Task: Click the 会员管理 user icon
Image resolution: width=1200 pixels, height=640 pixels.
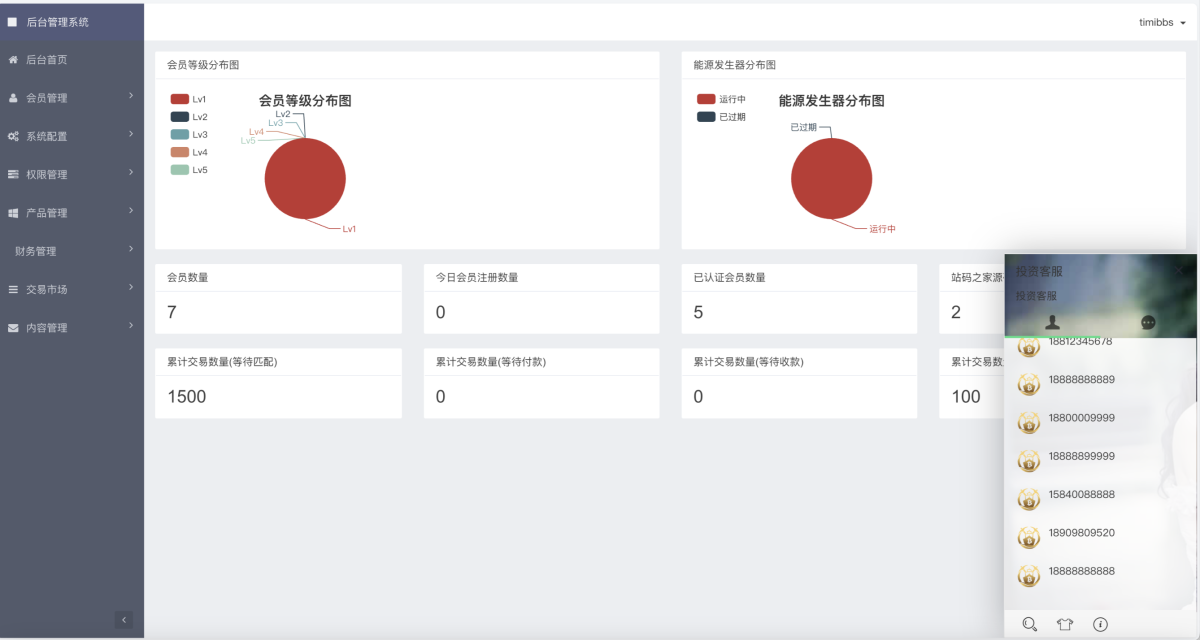Action: coord(13,98)
